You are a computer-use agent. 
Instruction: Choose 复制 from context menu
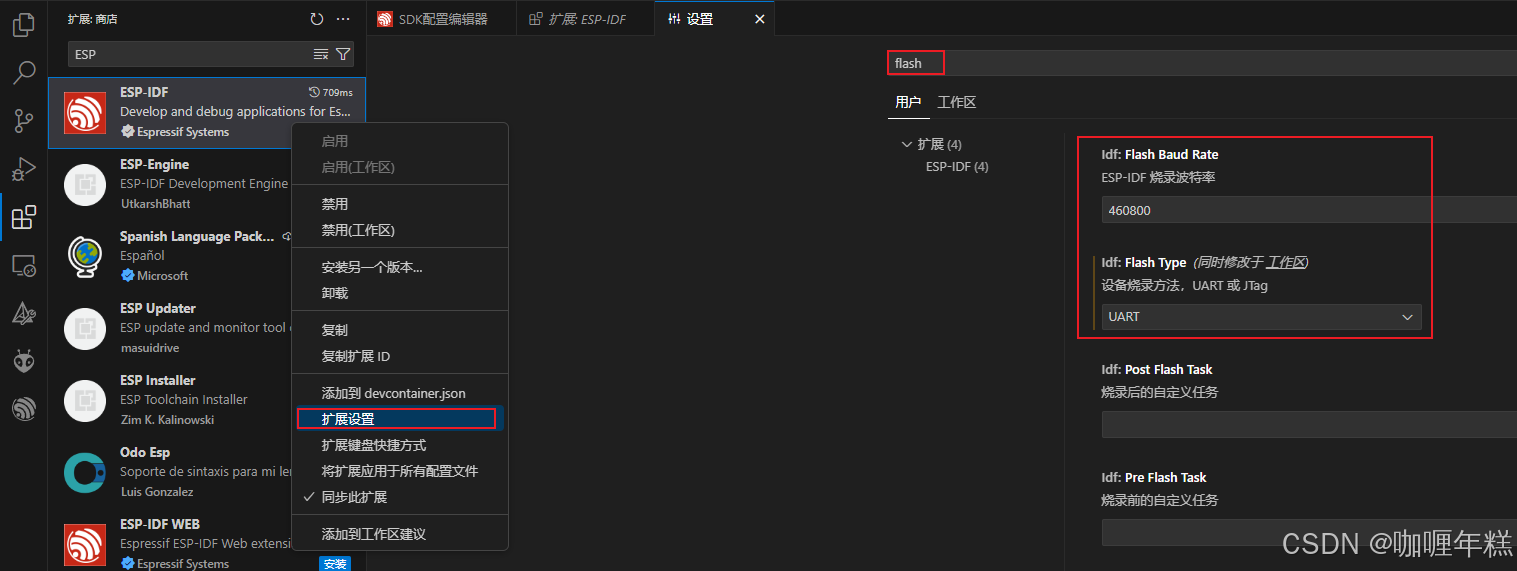point(400,330)
